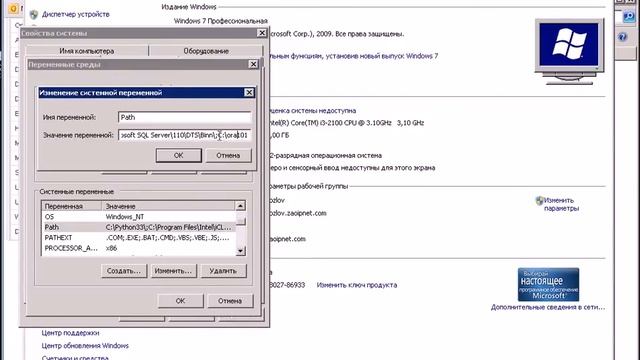Click the orange icon at top left
Screen dimensions: 640x360
13,8
